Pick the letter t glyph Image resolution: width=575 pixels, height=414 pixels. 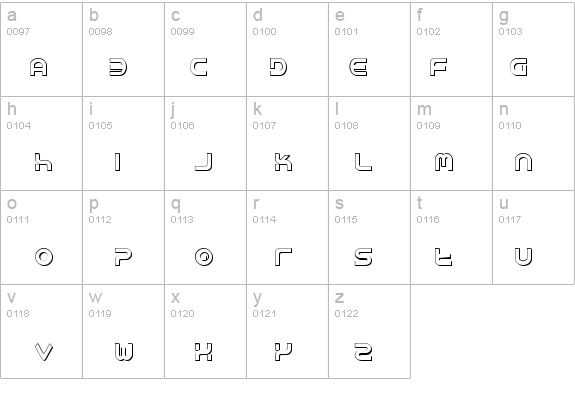coord(443,257)
